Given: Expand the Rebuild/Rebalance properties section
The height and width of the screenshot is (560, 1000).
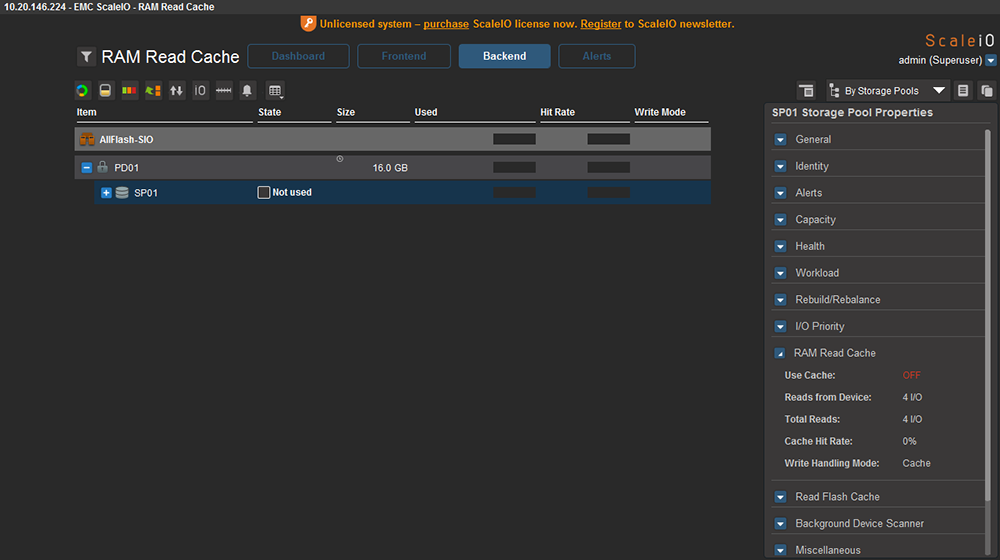Looking at the screenshot, I should 781,300.
